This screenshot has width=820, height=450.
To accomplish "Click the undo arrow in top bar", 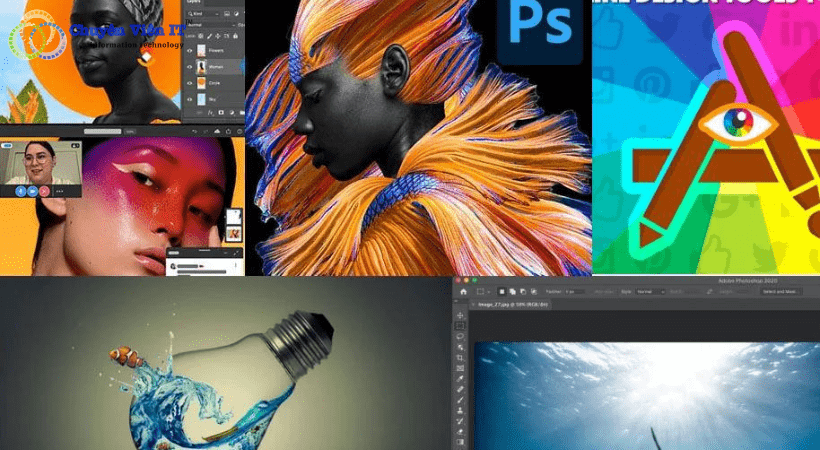I will coord(194,131).
